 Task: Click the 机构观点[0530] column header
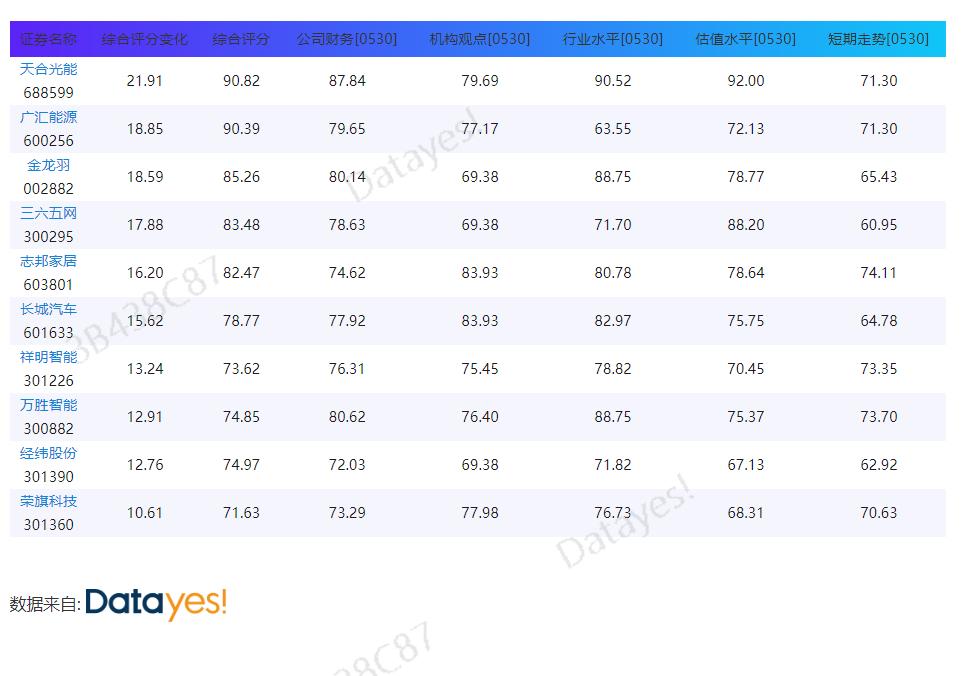[480, 39]
